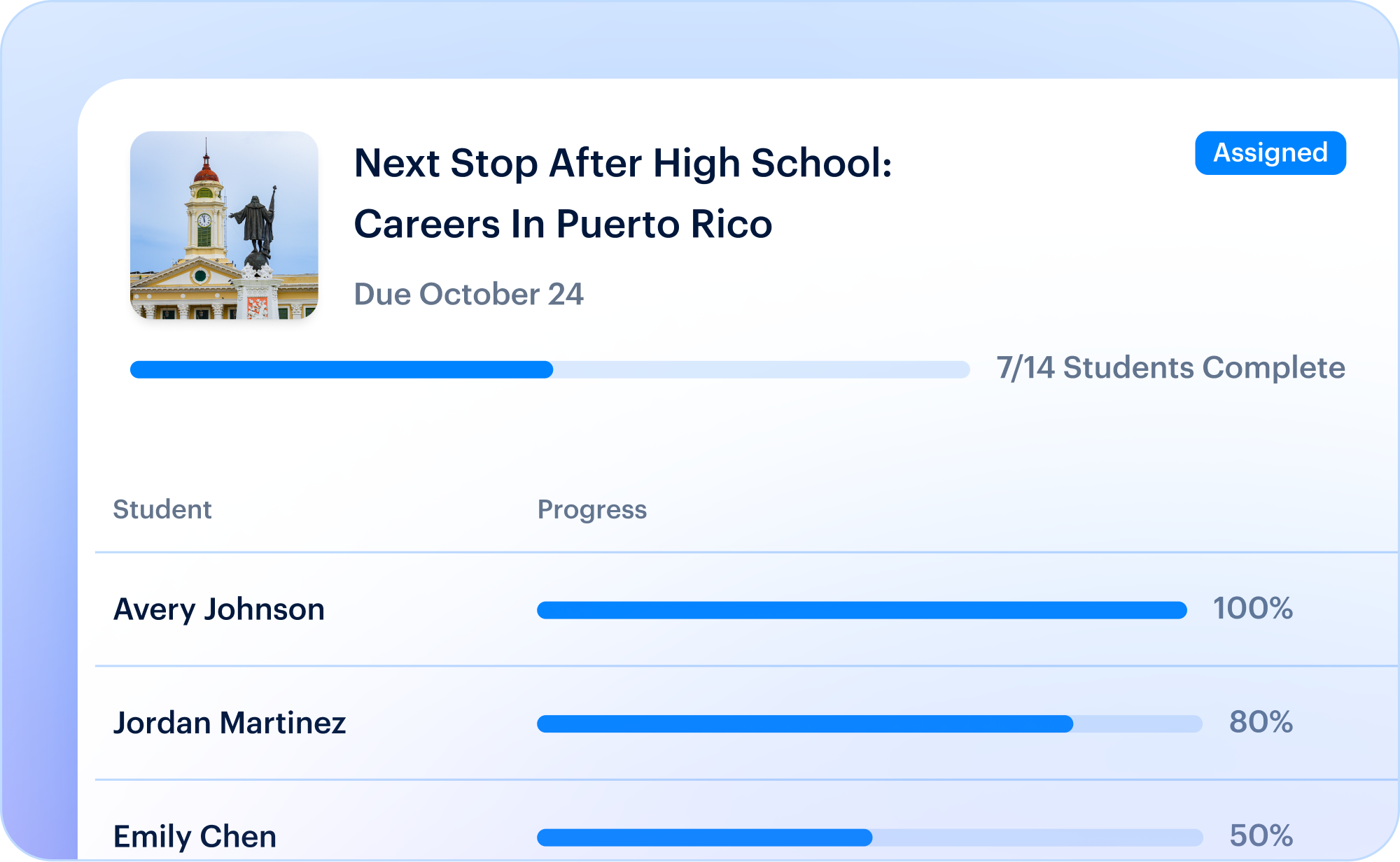Click Avery Johnson's full progress bar
The width and height of the screenshot is (1400, 862).
862,610
